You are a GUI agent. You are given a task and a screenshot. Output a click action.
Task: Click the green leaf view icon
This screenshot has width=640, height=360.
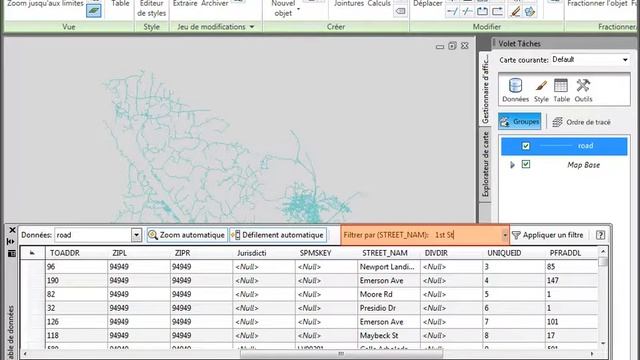point(94,11)
